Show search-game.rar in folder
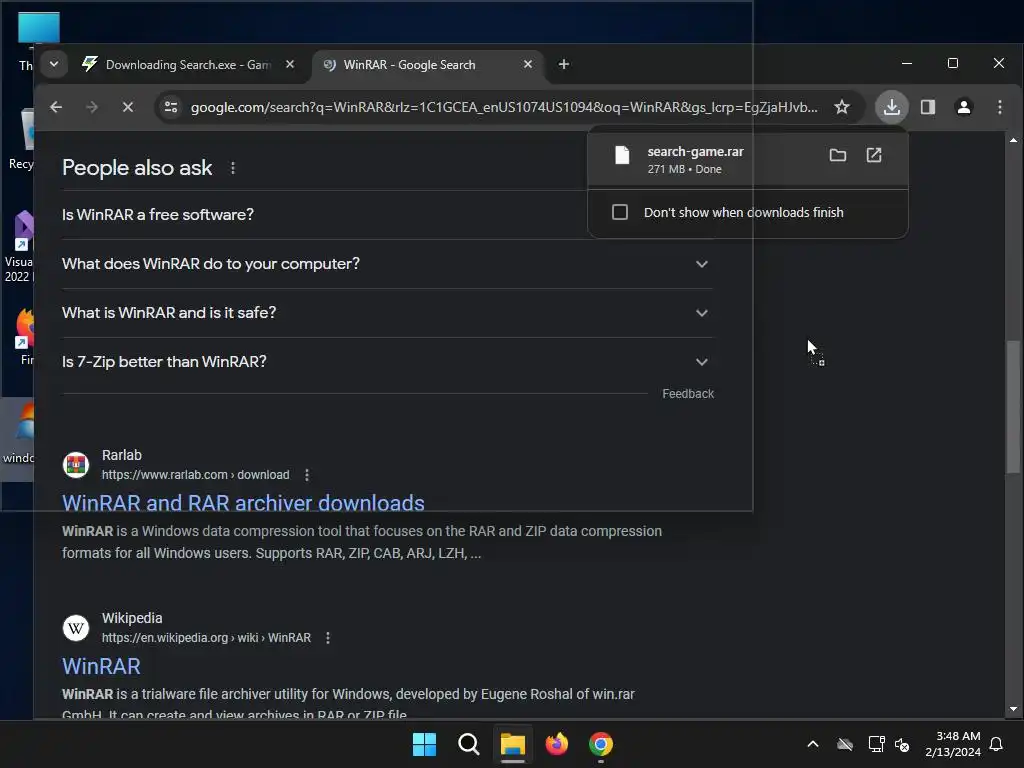Viewport: 1024px width, 768px height. [x=837, y=155]
